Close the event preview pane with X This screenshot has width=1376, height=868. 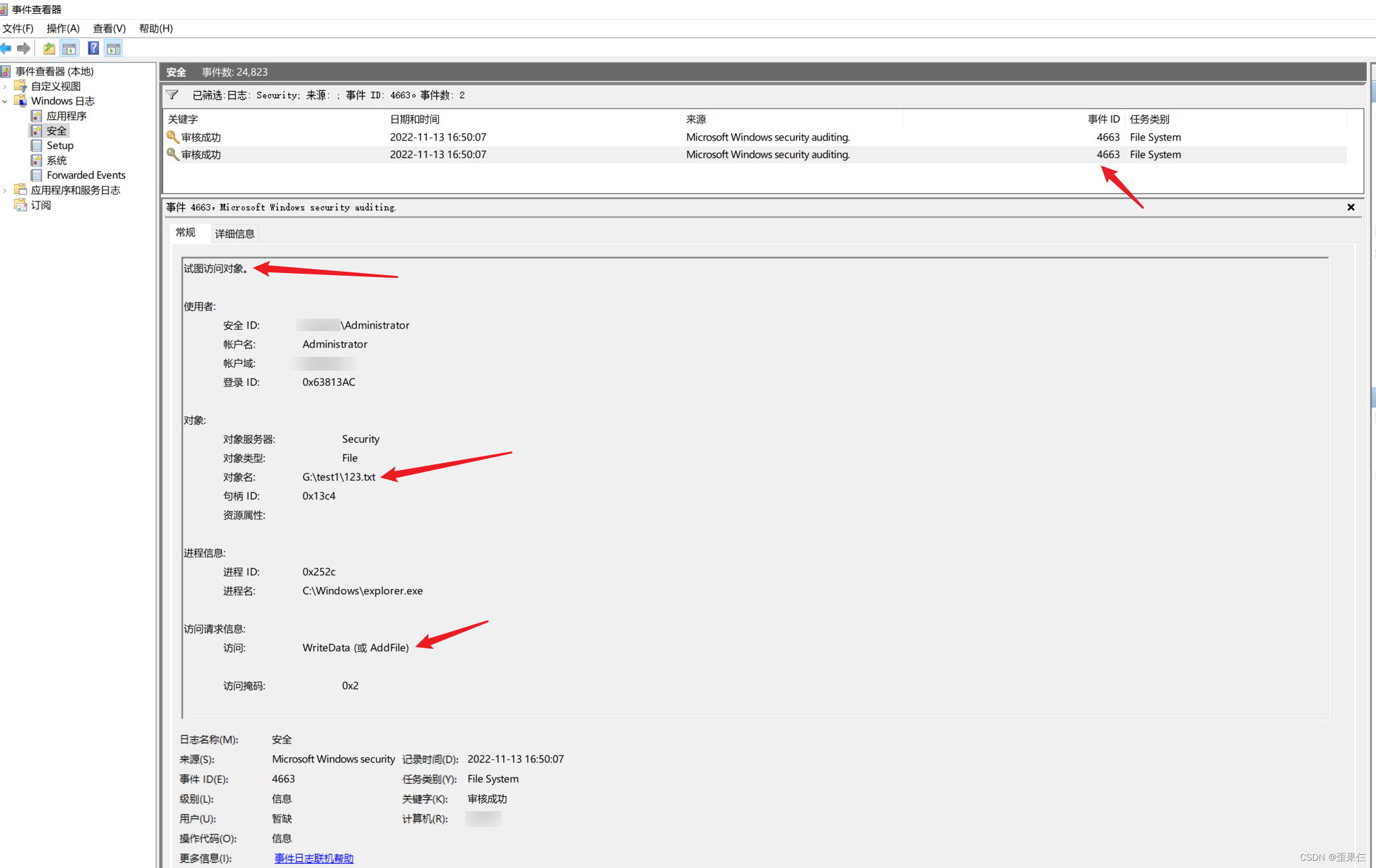1351,207
